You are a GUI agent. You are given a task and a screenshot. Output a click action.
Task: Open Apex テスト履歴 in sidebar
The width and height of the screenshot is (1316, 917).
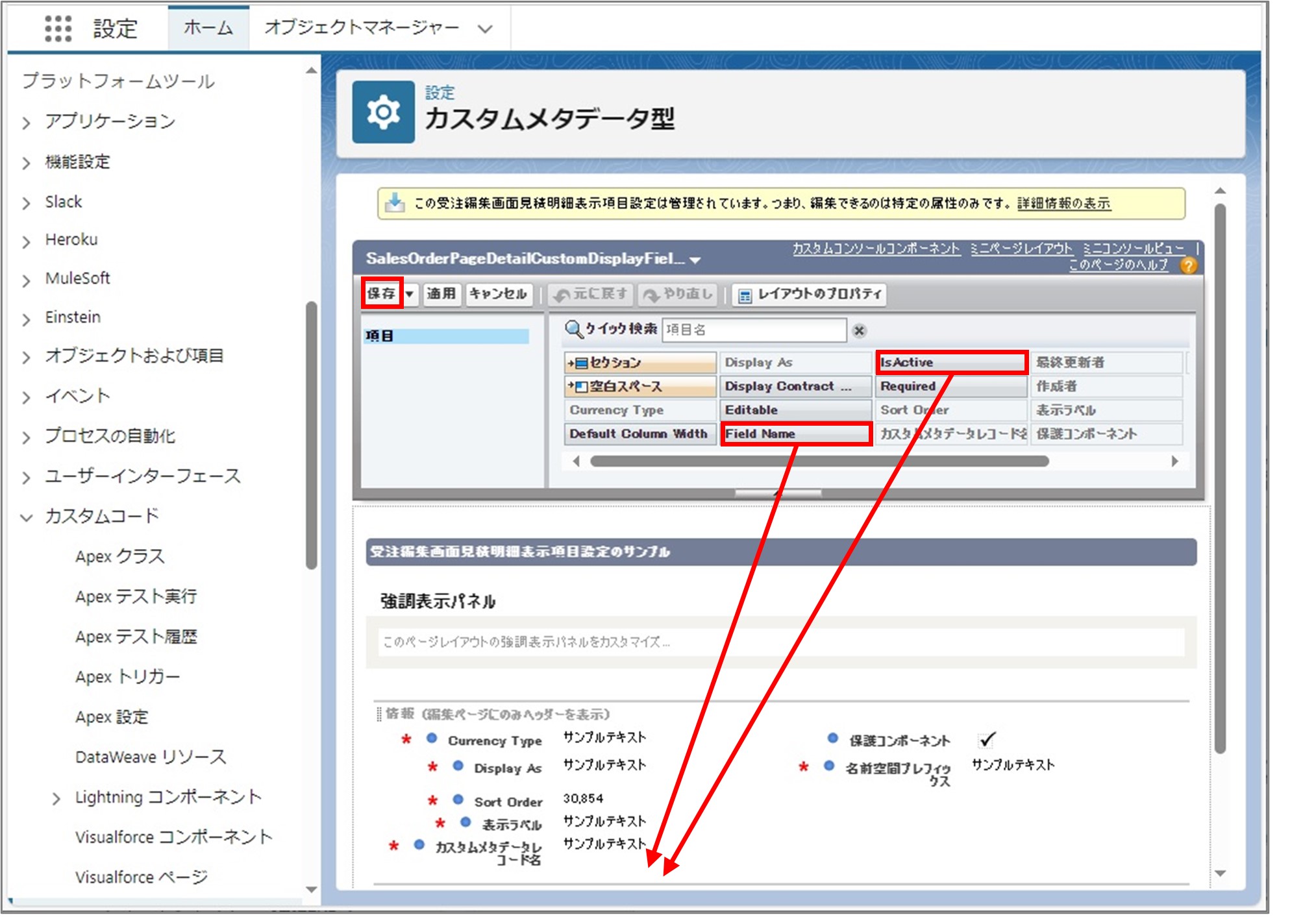click(x=136, y=637)
